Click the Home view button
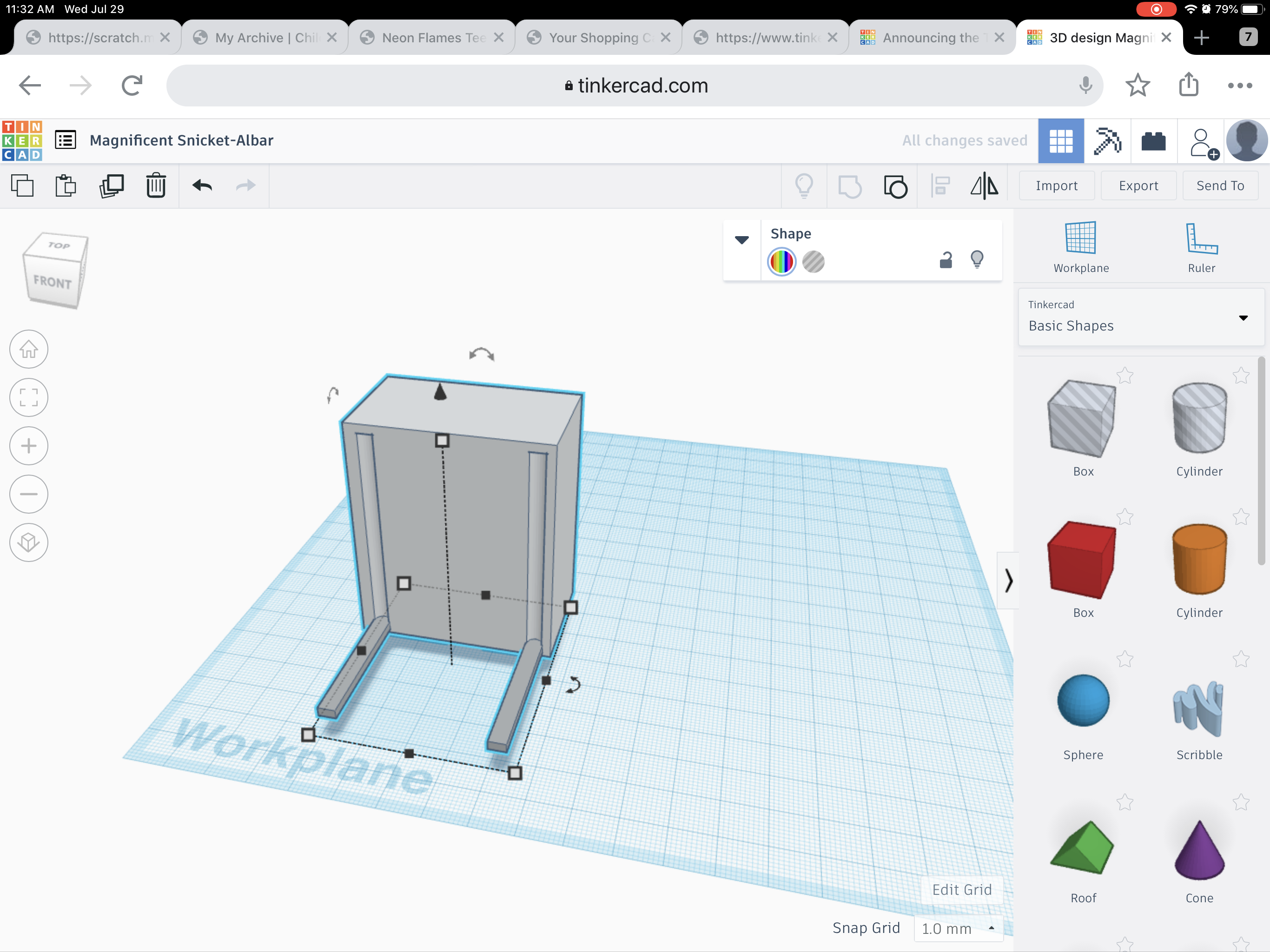 29,349
